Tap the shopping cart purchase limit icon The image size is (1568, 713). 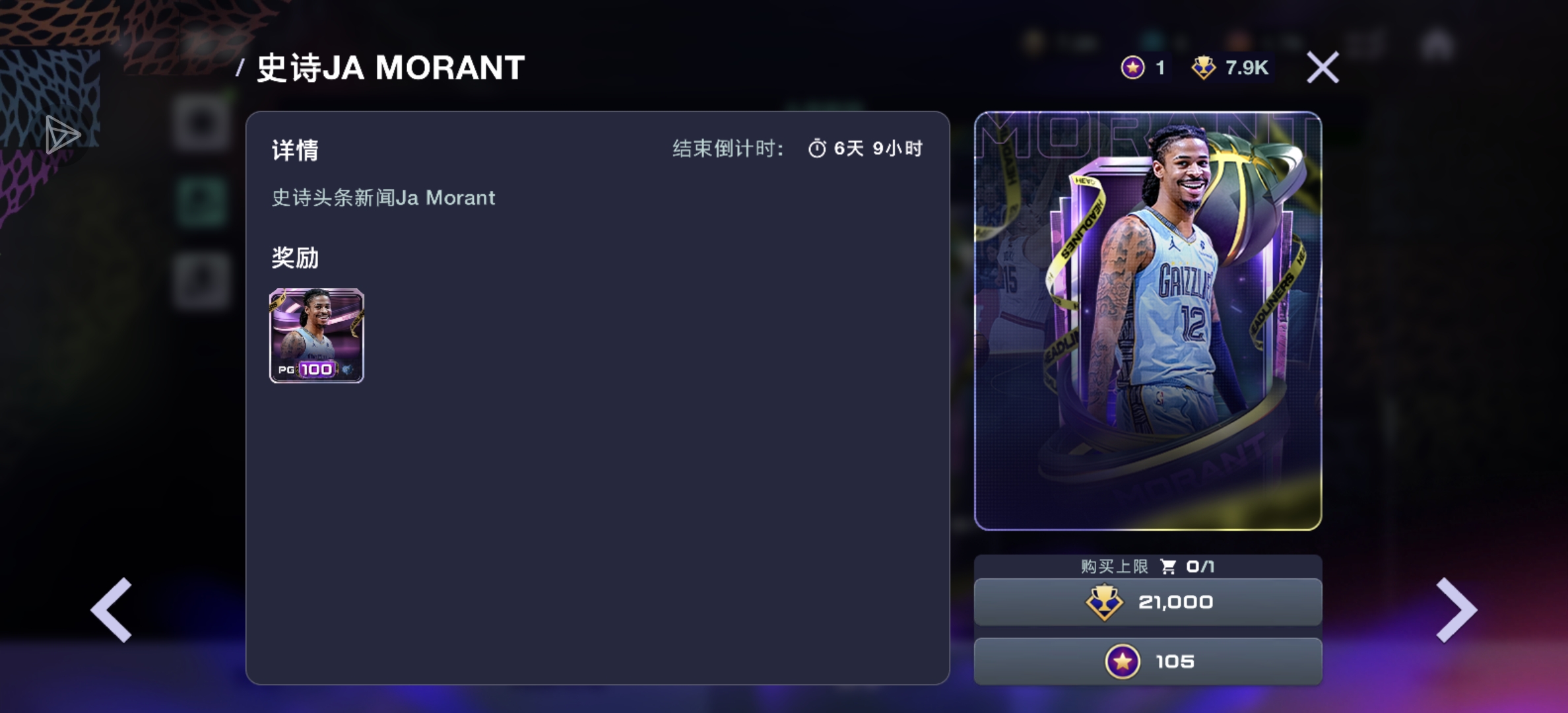1168,566
